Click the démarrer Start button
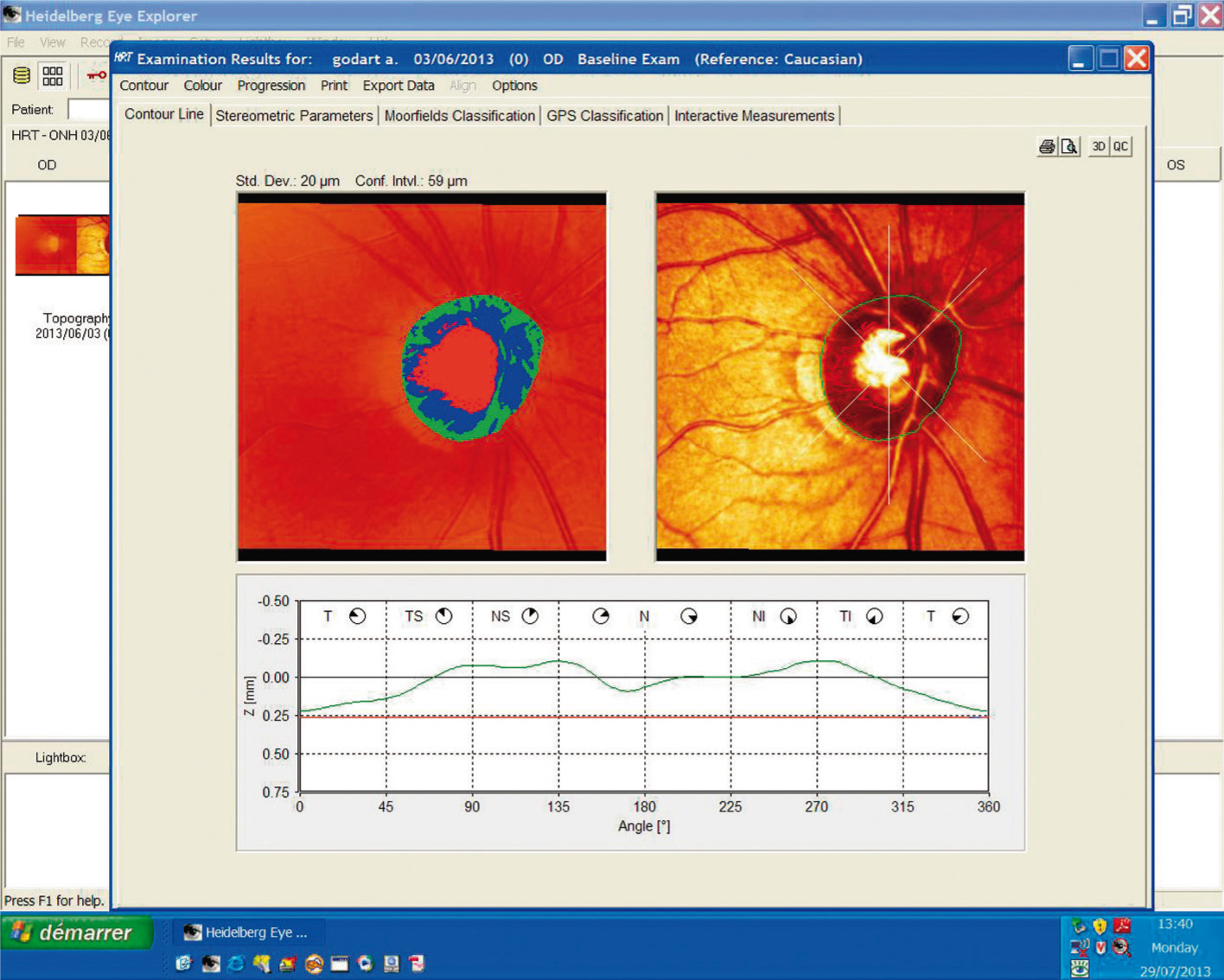Viewport: 1224px width, 980px height. (x=76, y=933)
